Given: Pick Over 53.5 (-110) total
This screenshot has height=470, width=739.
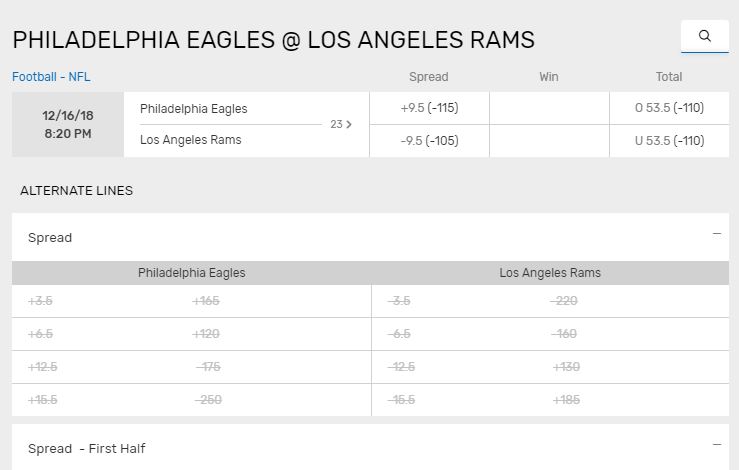Looking at the screenshot, I should [x=669, y=108].
